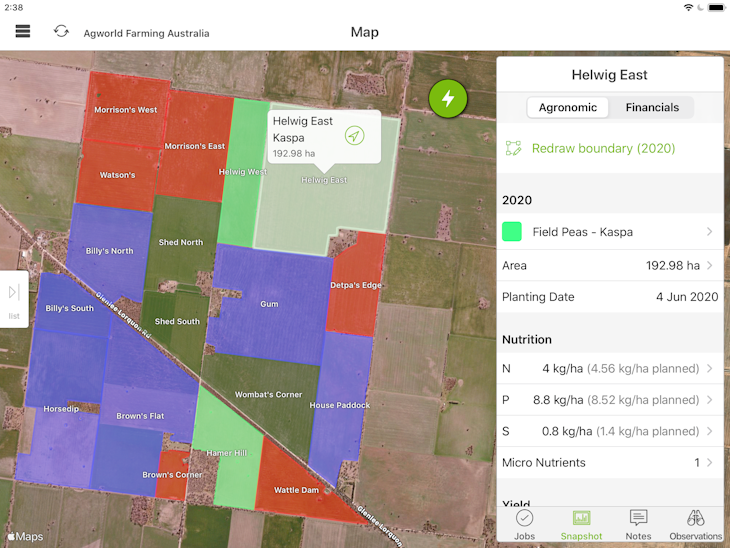Screen dimensions: 730x548
Task: Open the Notes speech bubble icon
Action: pos(638,518)
